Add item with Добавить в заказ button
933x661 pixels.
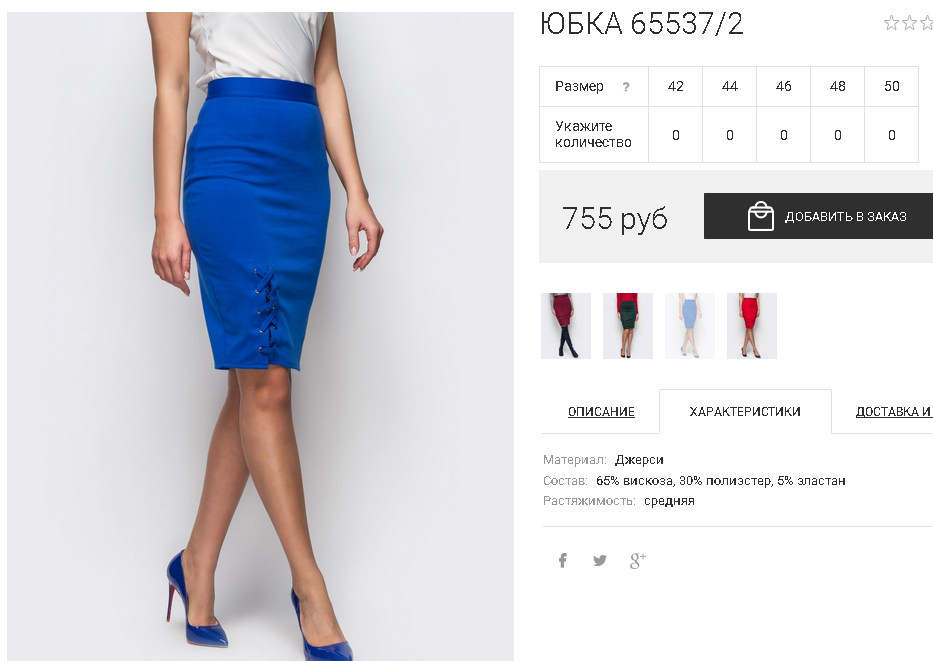point(819,216)
